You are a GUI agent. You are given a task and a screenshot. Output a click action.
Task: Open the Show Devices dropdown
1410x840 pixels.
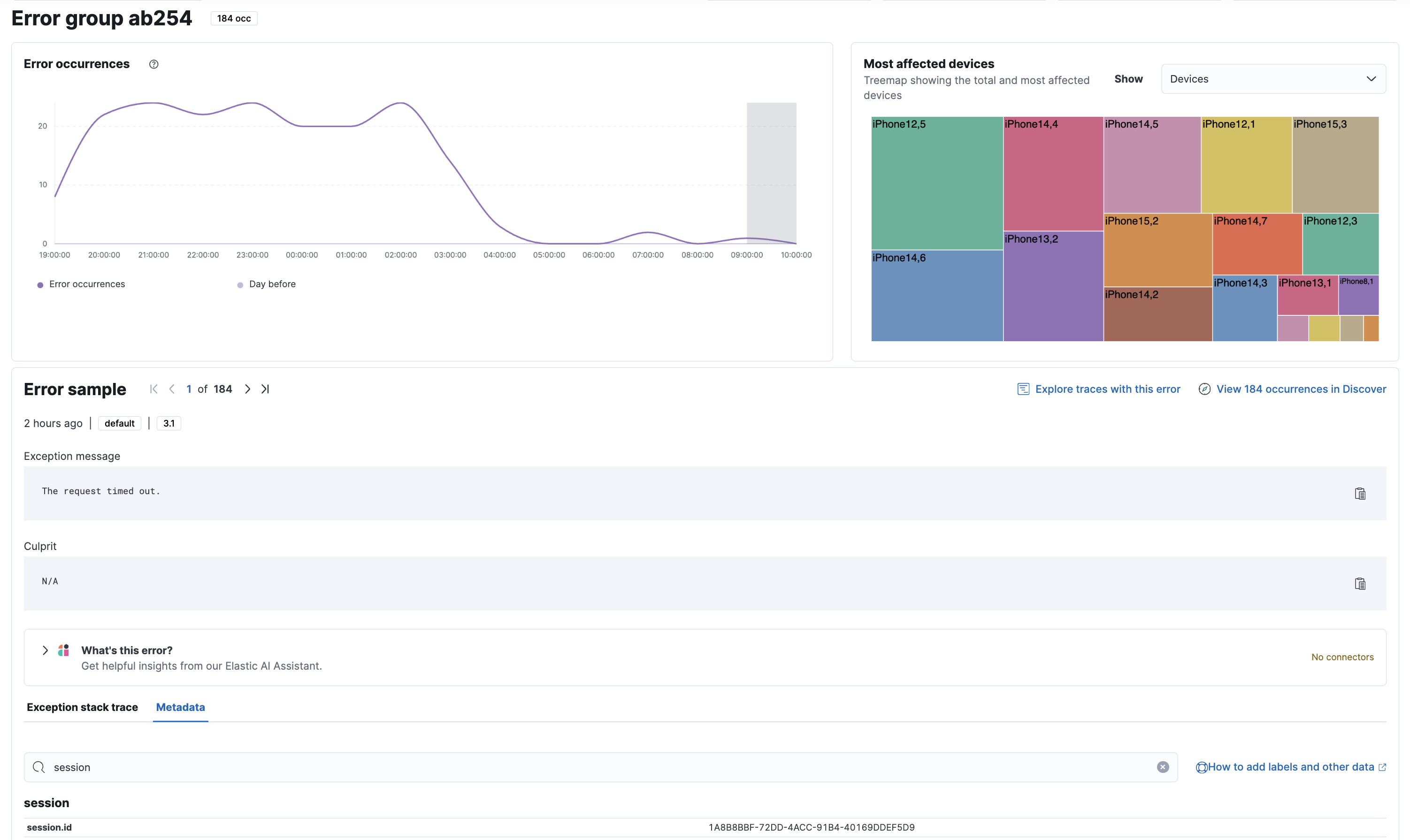point(1272,79)
